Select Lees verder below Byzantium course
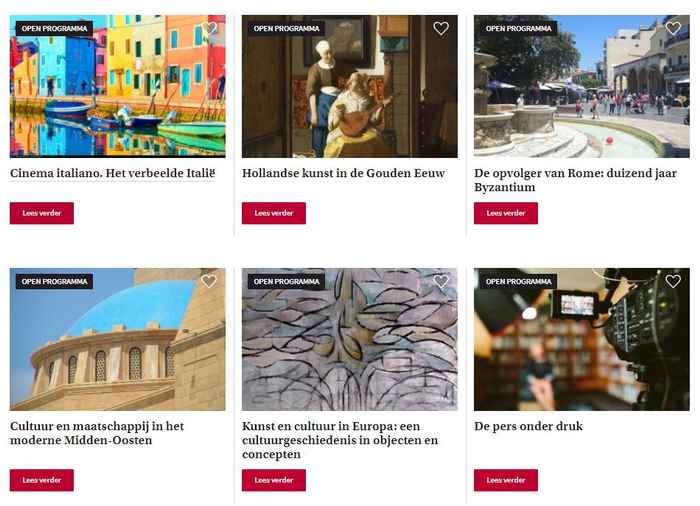Screen dimensions: 700x506 [x=506, y=213]
